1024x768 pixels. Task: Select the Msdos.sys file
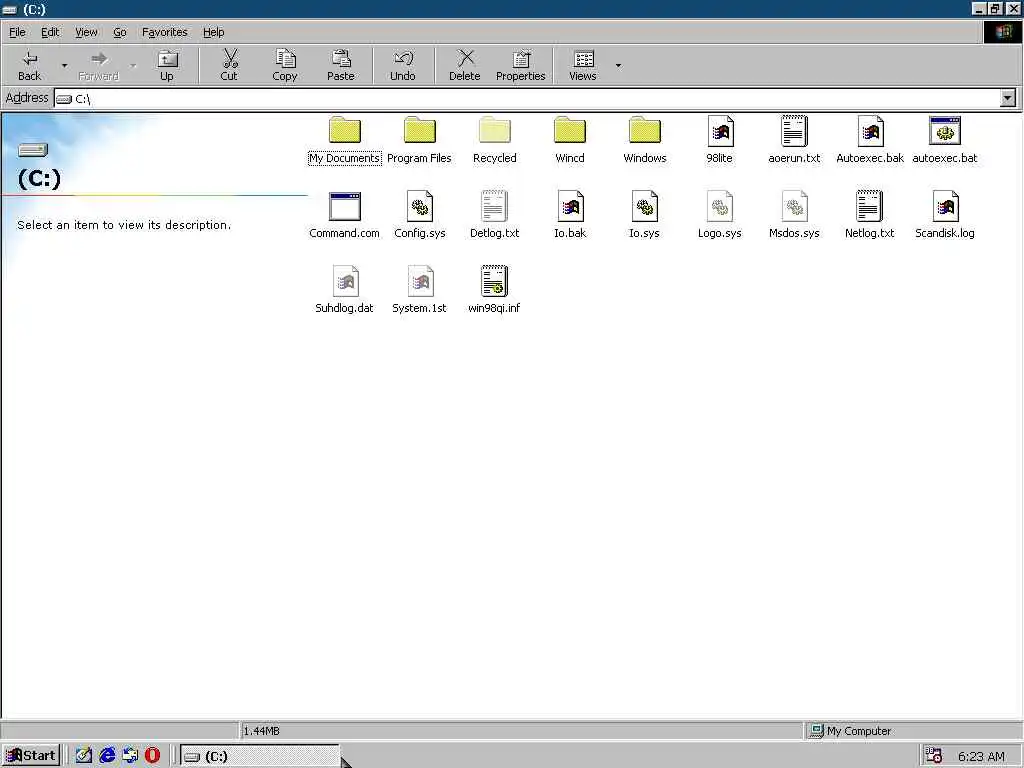[794, 216]
